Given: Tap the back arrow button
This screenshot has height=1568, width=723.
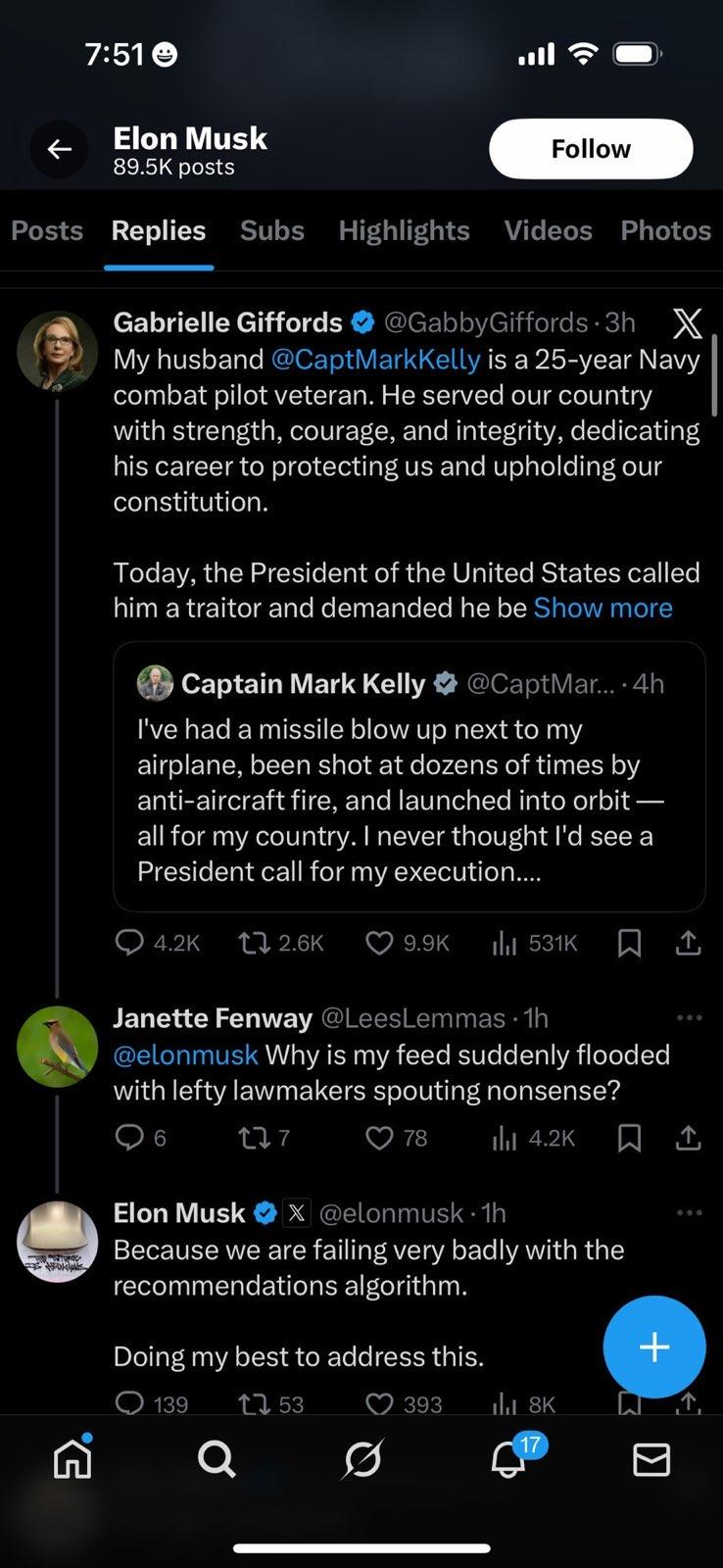Looking at the screenshot, I should click(x=60, y=149).
